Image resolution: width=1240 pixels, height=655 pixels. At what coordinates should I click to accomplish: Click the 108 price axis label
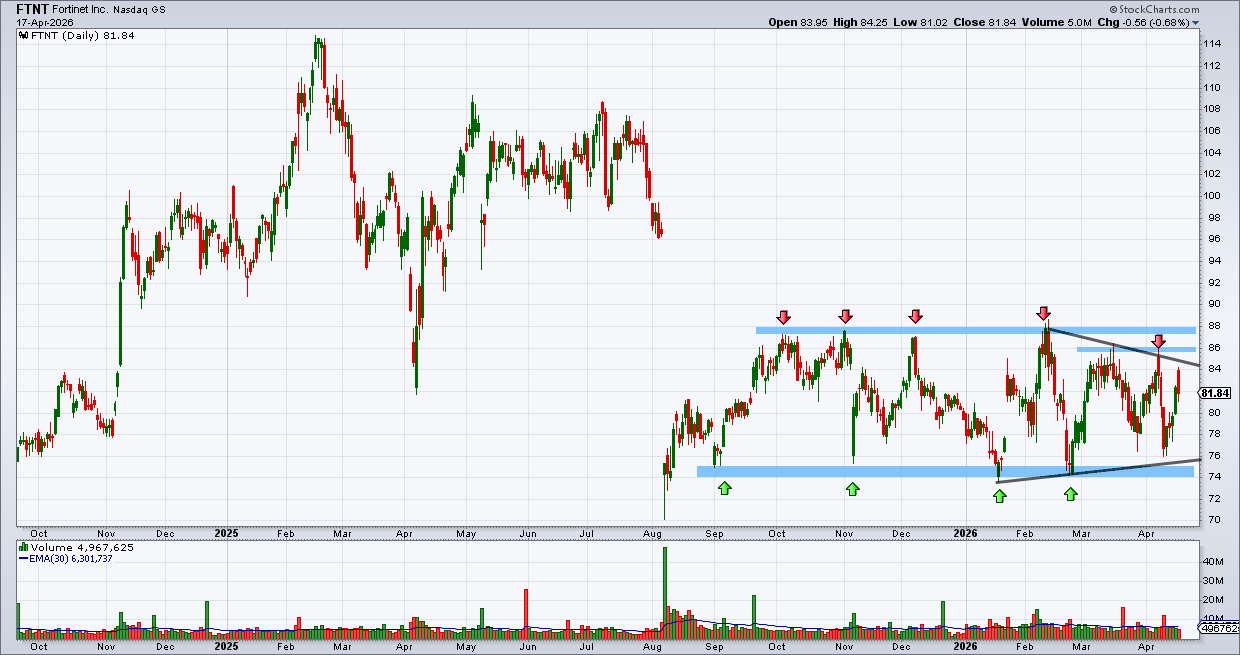1212,109
